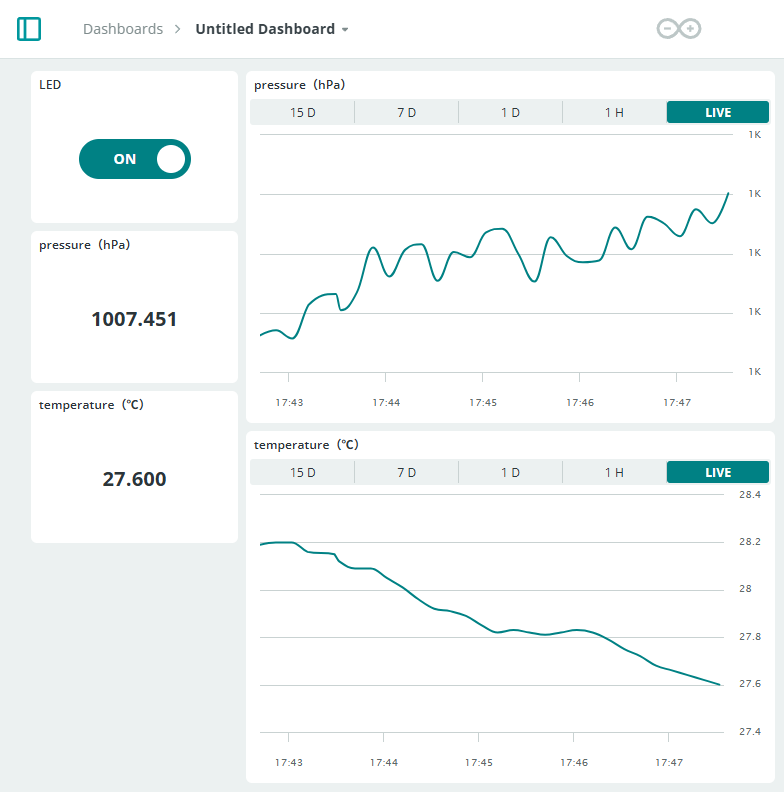Toggle the sidebar panel icon

29,29
